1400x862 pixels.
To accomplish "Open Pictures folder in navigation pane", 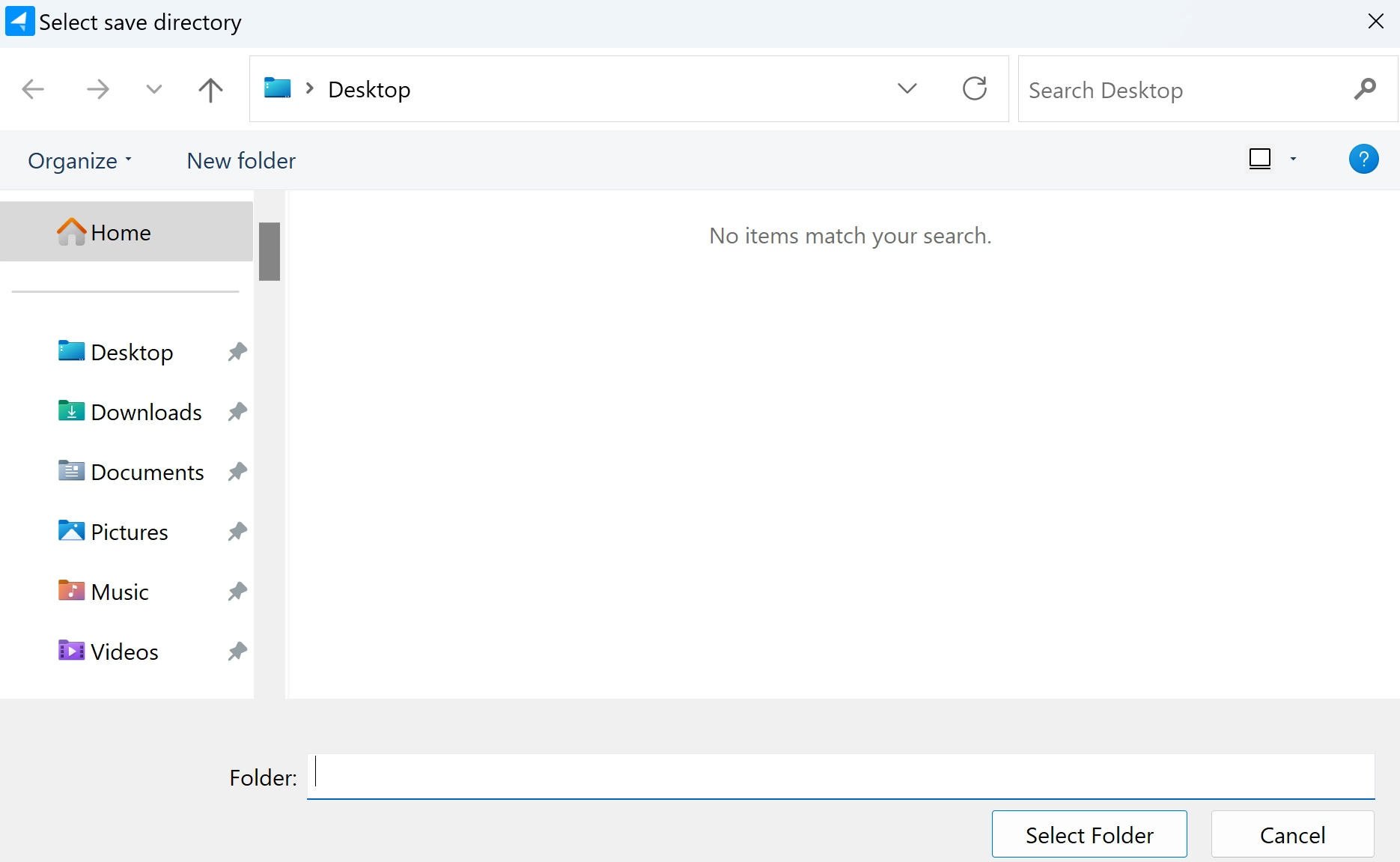I will pyautogui.click(x=129, y=532).
